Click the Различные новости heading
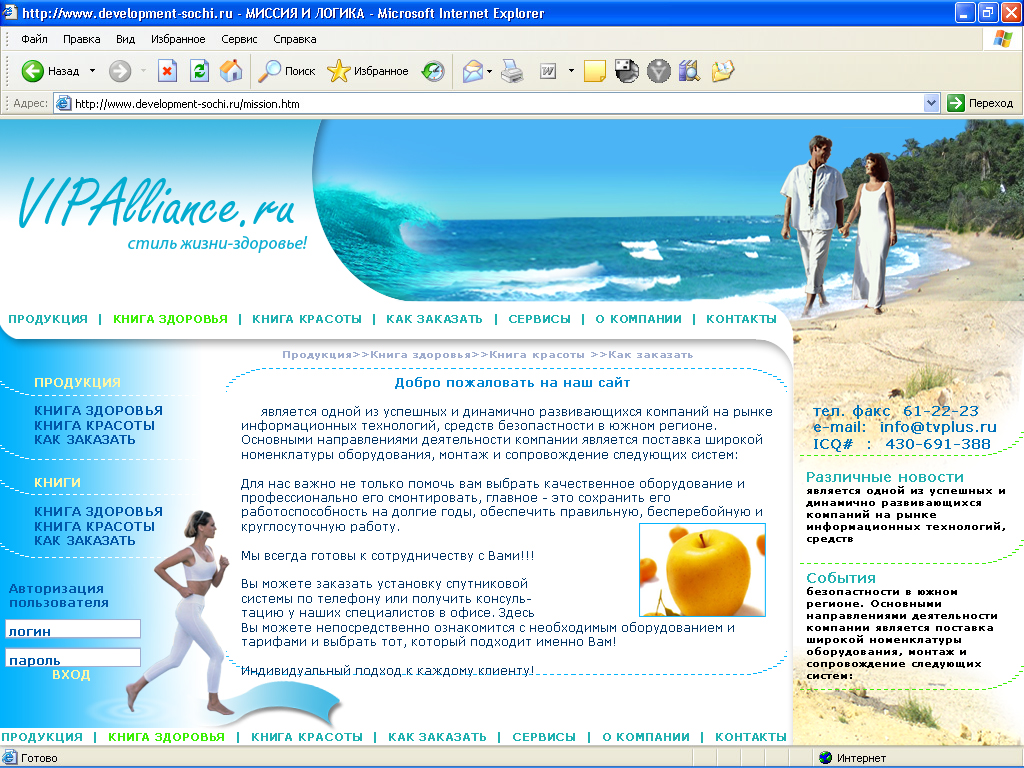 pos(885,477)
